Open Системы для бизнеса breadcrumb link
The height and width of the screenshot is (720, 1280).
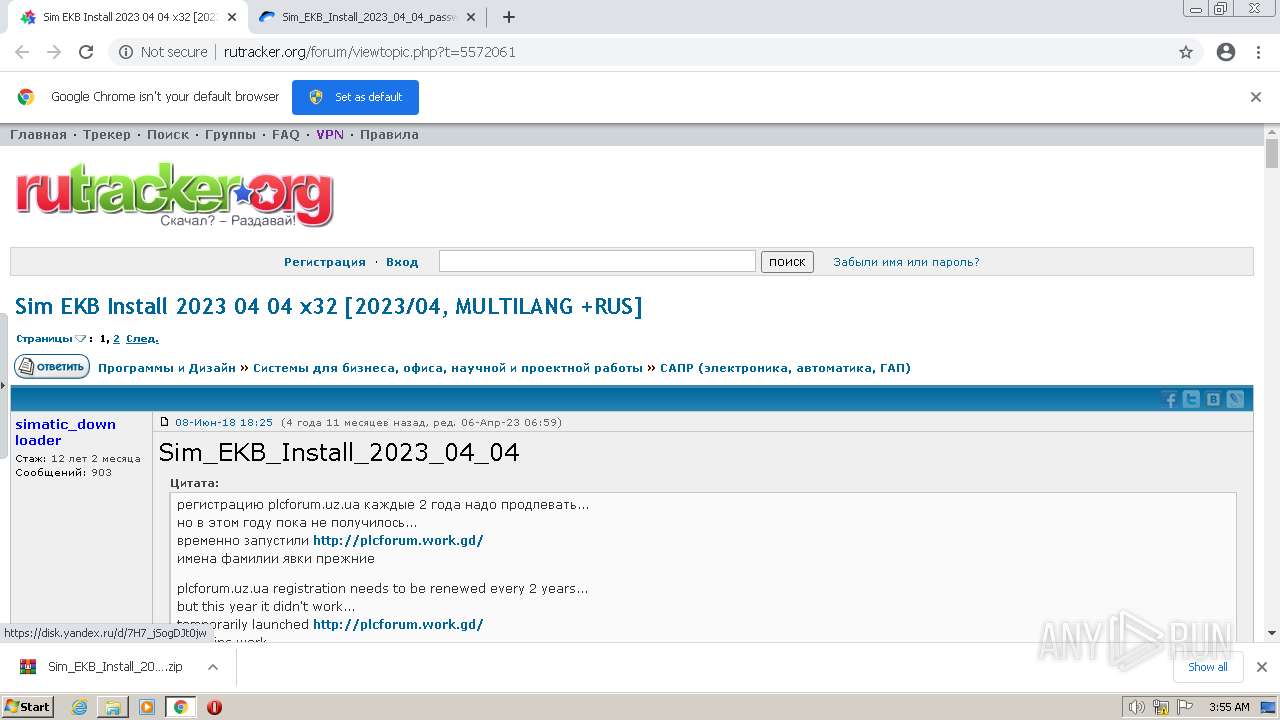coord(448,368)
